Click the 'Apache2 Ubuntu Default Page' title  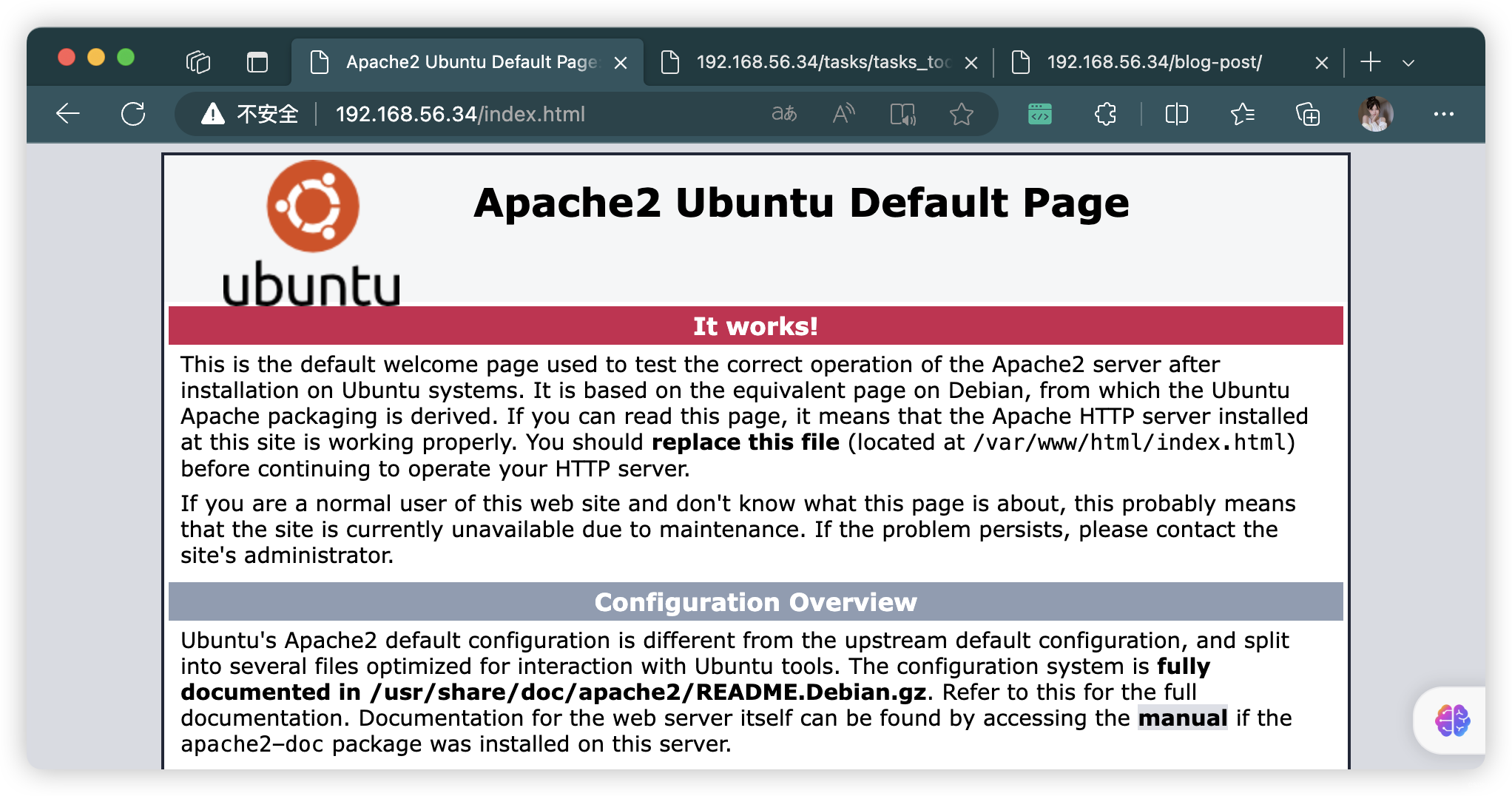pyautogui.click(x=801, y=203)
